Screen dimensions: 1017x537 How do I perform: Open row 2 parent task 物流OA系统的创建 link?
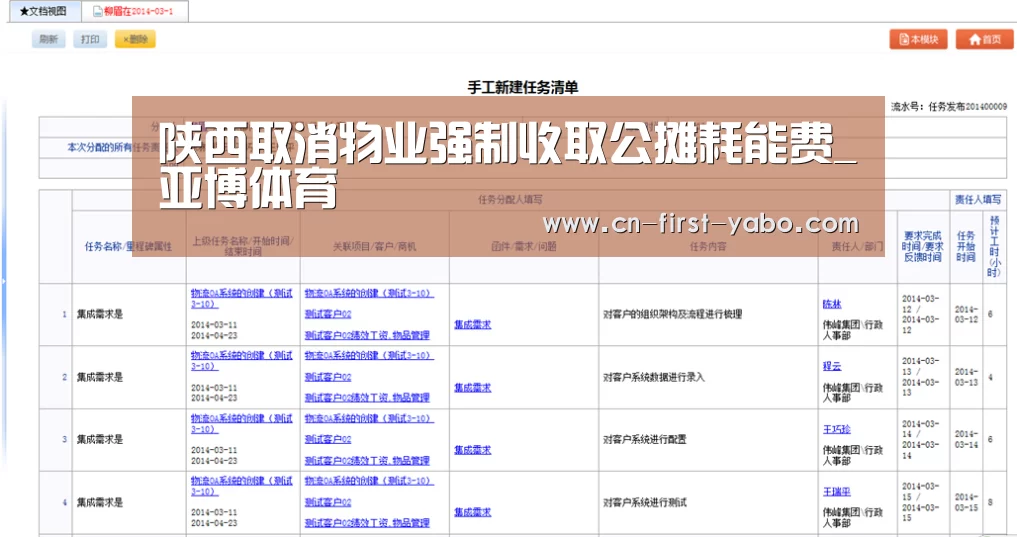coord(242,361)
